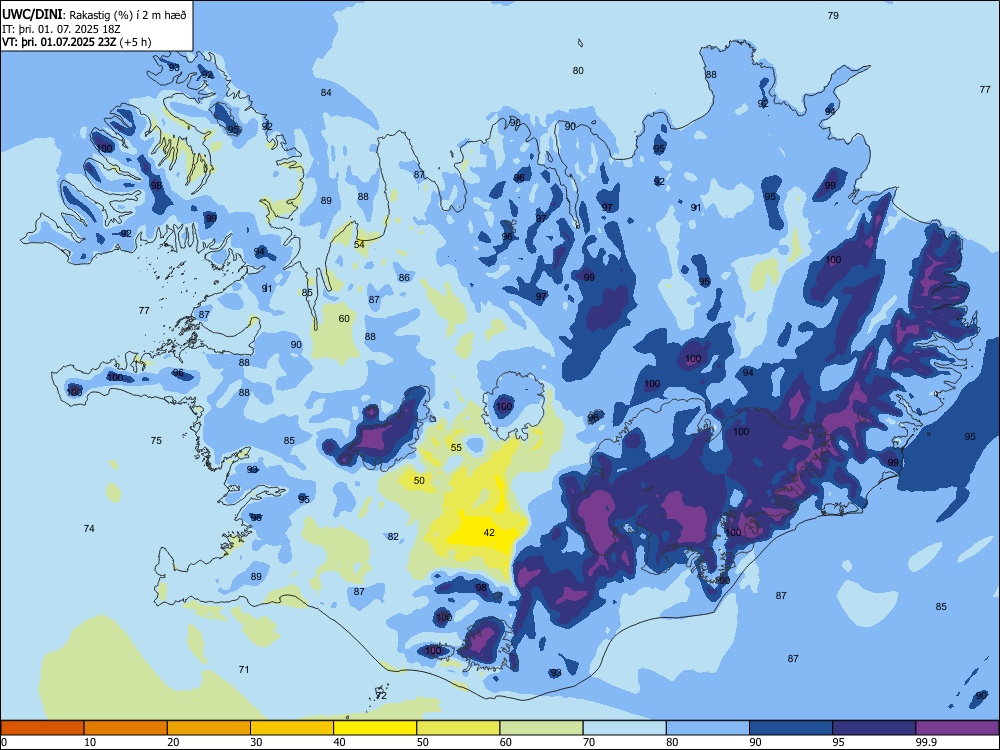Select the 0 label under the legend bar

click(x=4, y=742)
